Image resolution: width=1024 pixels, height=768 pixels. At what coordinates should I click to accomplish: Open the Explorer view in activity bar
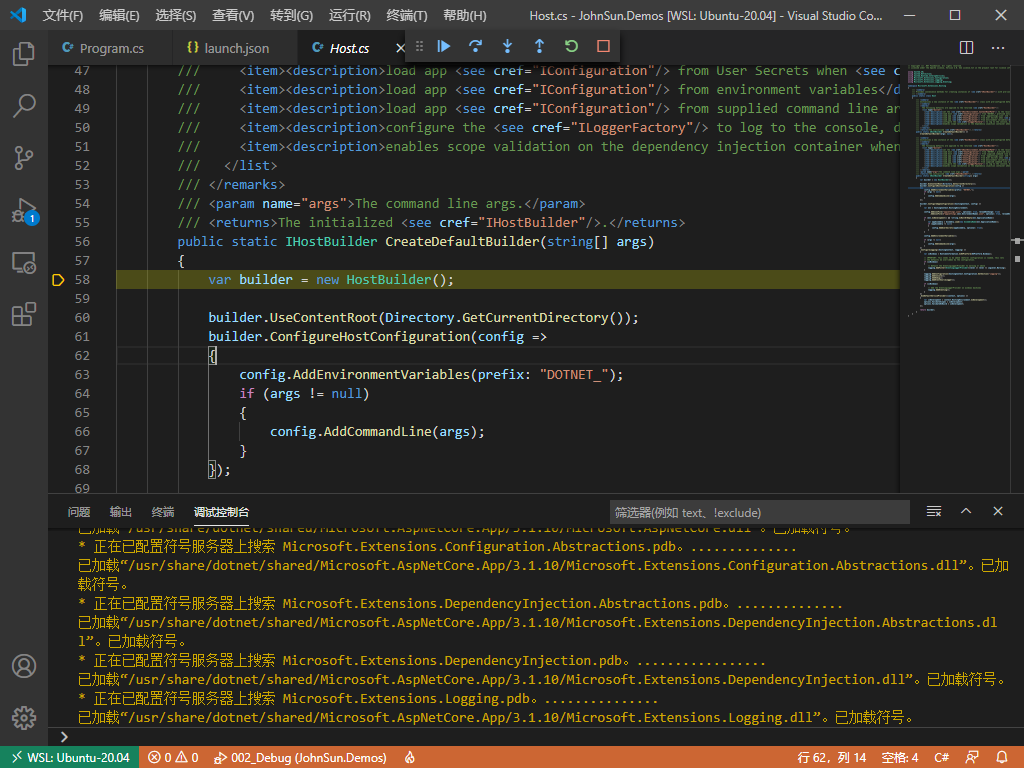pyautogui.click(x=24, y=54)
